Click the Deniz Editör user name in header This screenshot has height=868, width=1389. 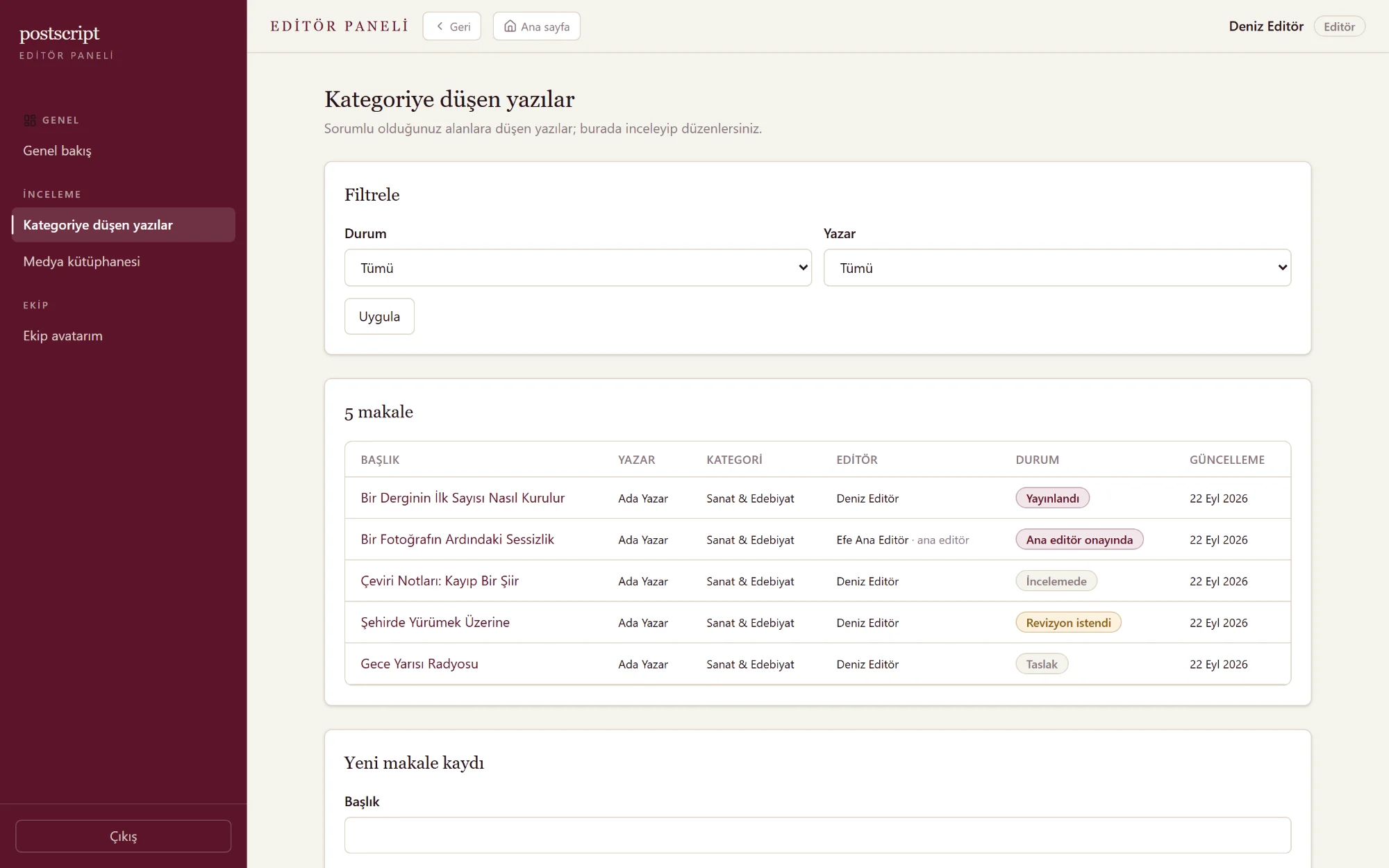[1266, 26]
